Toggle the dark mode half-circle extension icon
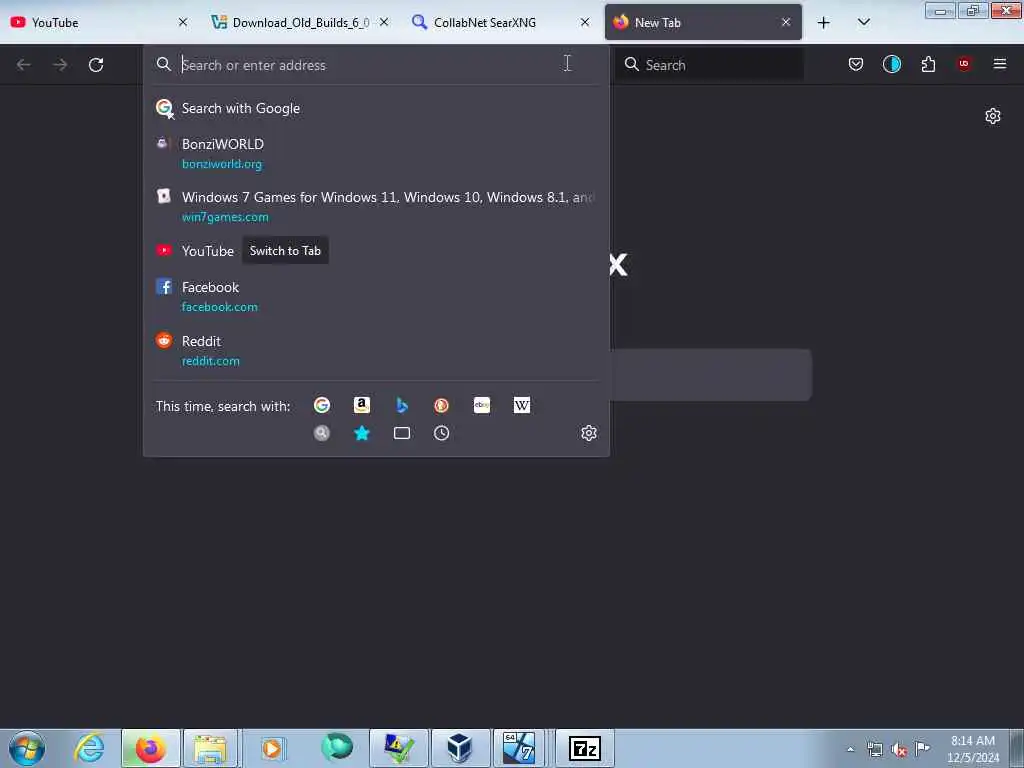Screen dimensions: 1024x768 click(x=891, y=64)
